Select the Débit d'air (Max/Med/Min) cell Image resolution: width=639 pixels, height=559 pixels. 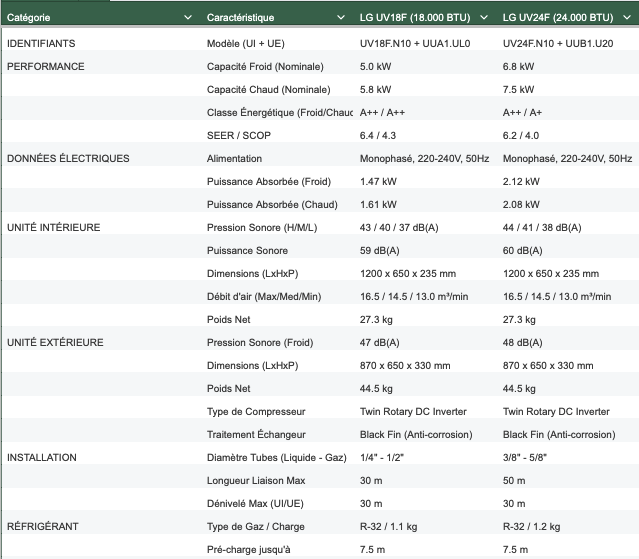[x=264, y=297]
